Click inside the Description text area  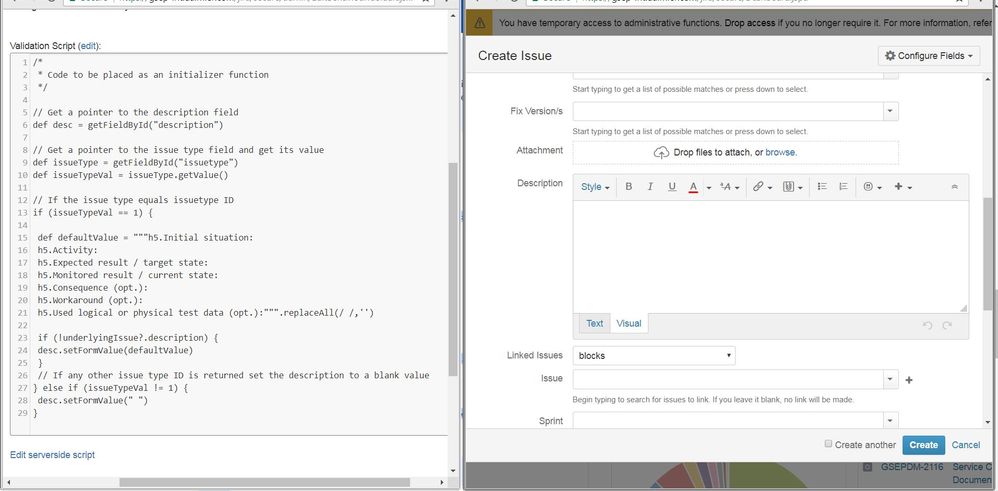click(770, 256)
